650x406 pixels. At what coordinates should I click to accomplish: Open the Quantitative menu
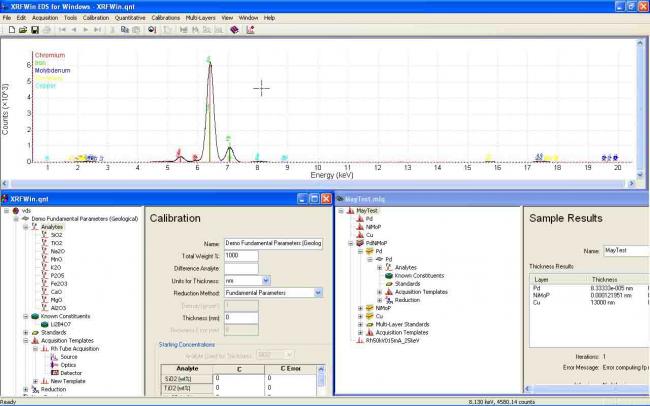[131, 17]
